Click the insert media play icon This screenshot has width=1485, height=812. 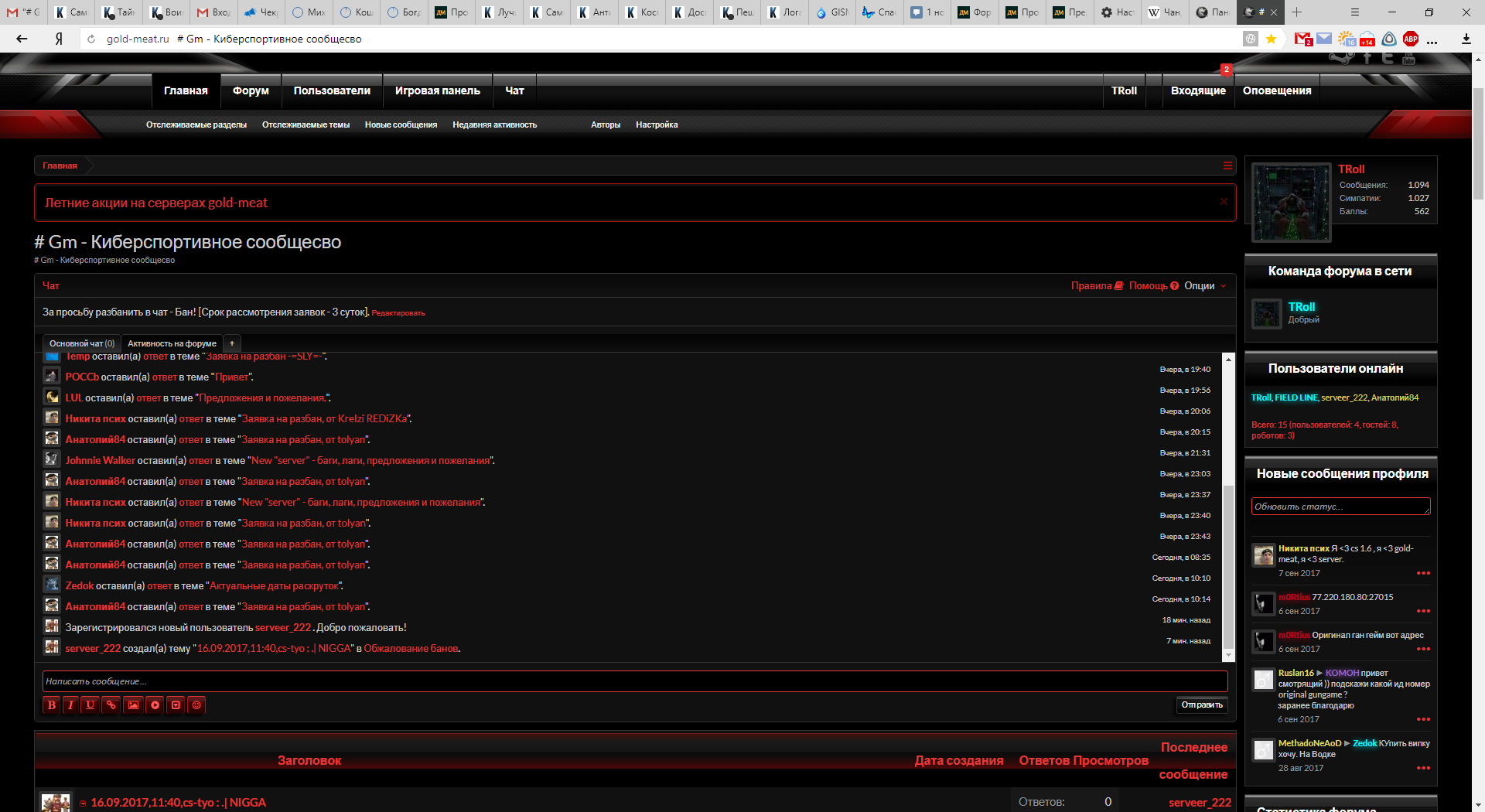tap(155, 705)
